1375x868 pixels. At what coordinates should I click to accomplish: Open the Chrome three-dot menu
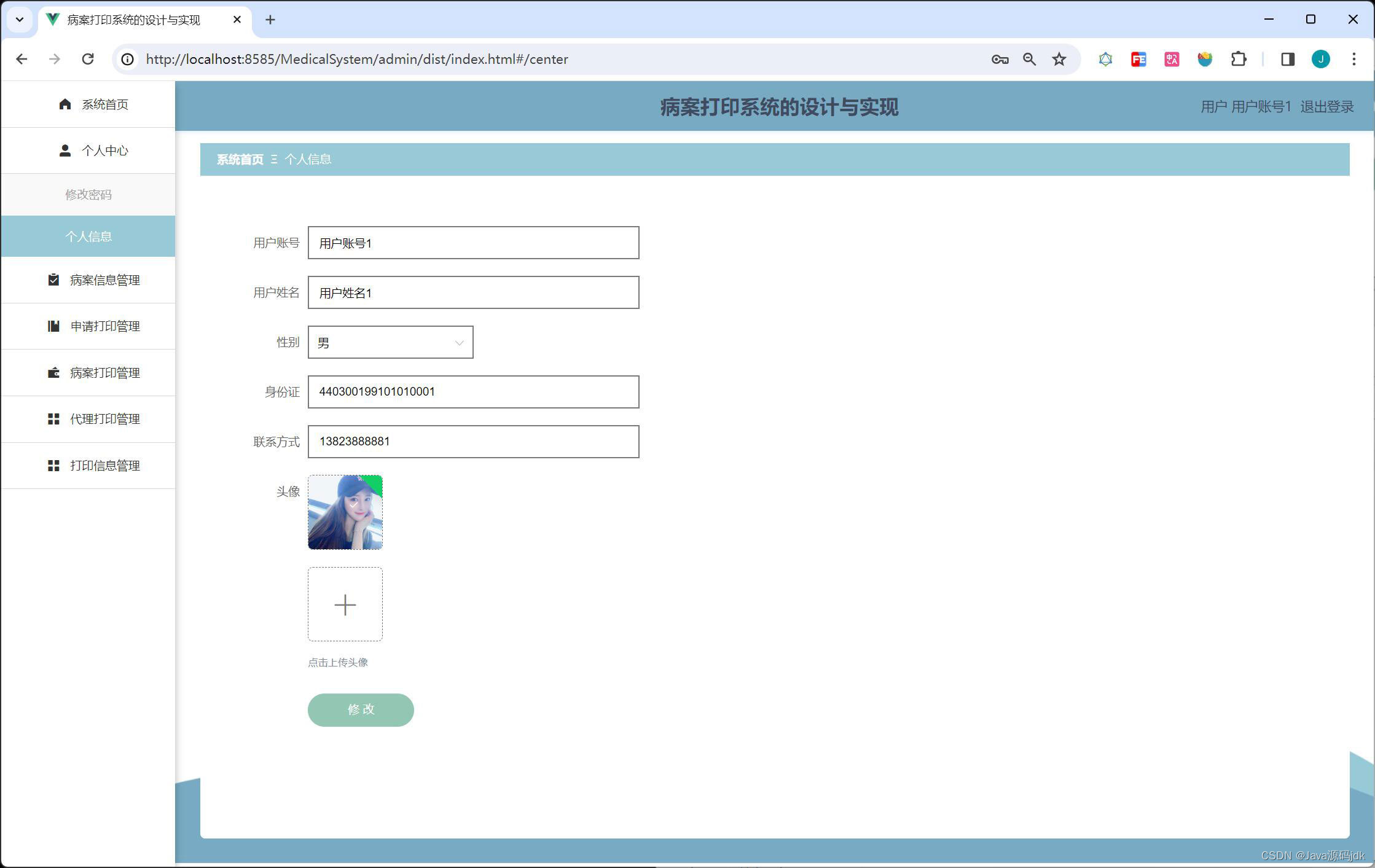pos(1353,59)
